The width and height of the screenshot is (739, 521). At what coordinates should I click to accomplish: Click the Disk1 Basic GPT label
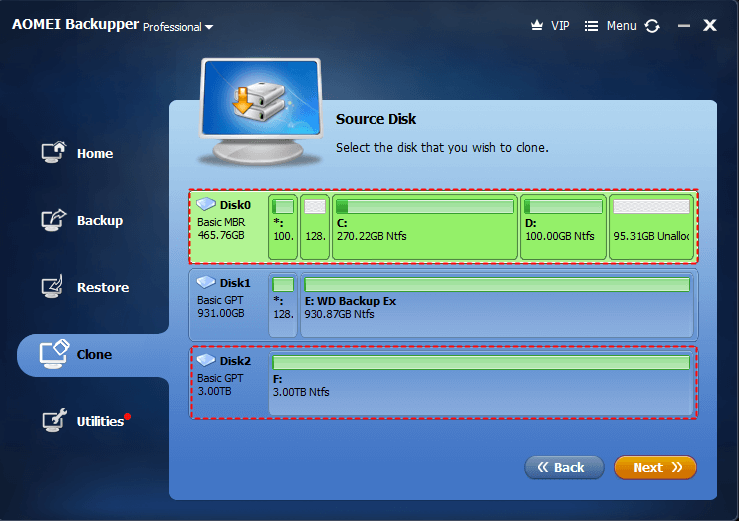point(220,300)
